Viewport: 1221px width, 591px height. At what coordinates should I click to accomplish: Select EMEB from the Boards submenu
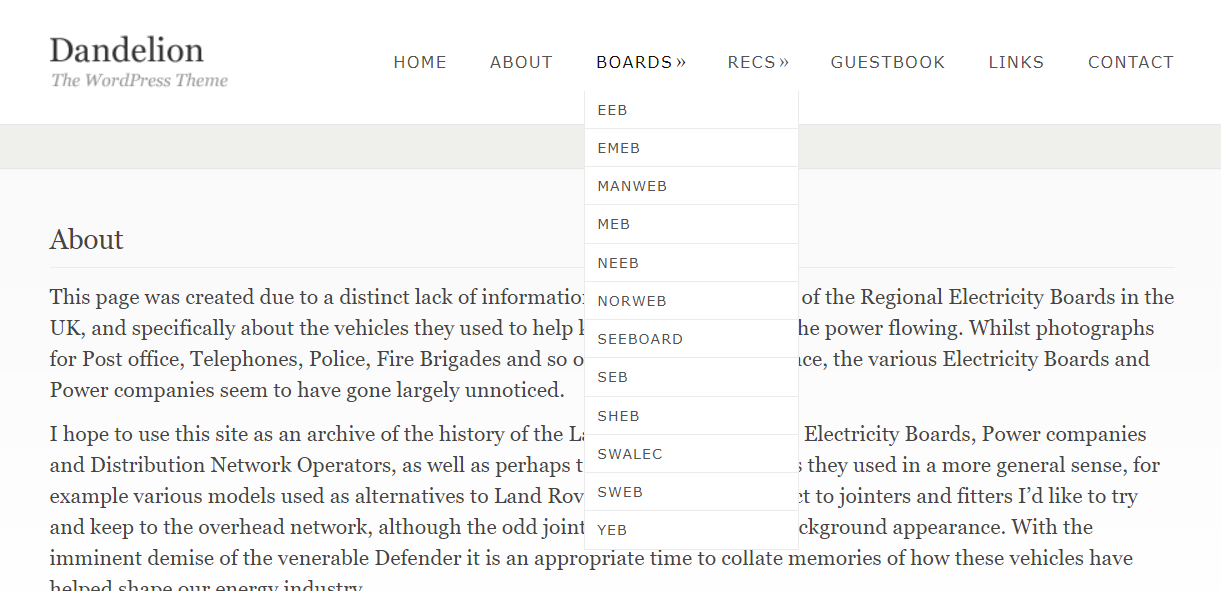(x=691, y=148)
